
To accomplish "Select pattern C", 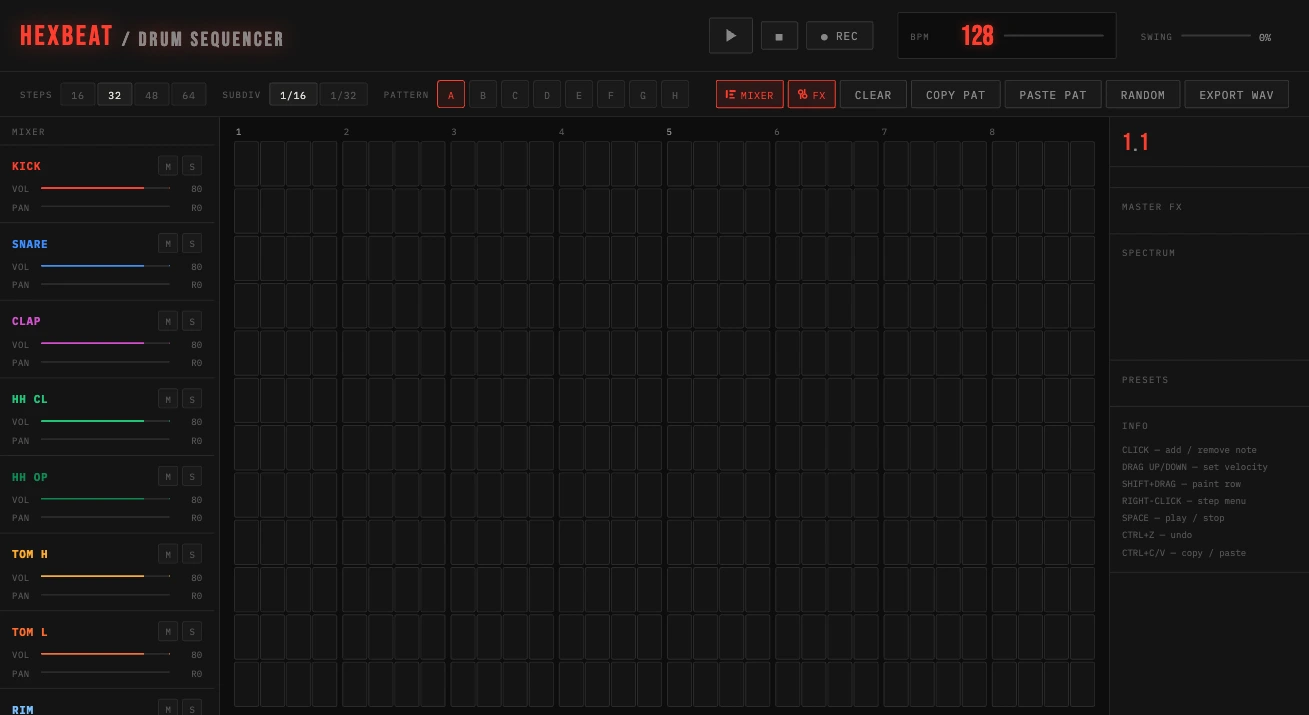I will tap(515, 95).
